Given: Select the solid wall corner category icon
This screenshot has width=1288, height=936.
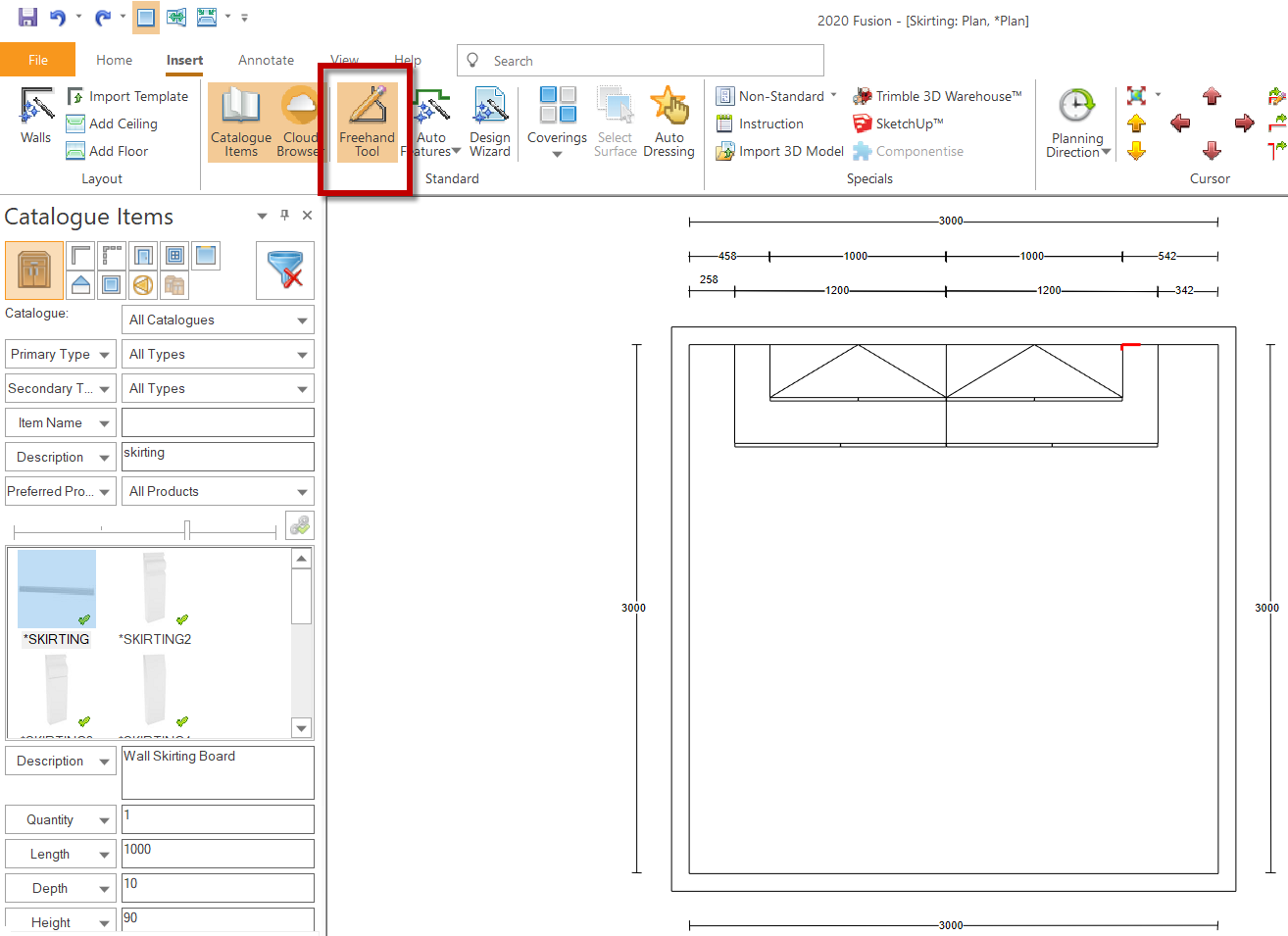Looking at the screenshot, I should pyautogui.click(x=80, y=256).
